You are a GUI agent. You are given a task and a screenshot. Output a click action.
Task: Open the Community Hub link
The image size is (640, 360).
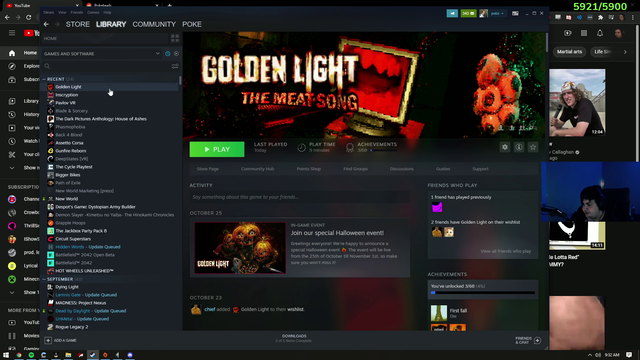click(x=258, y=169)
